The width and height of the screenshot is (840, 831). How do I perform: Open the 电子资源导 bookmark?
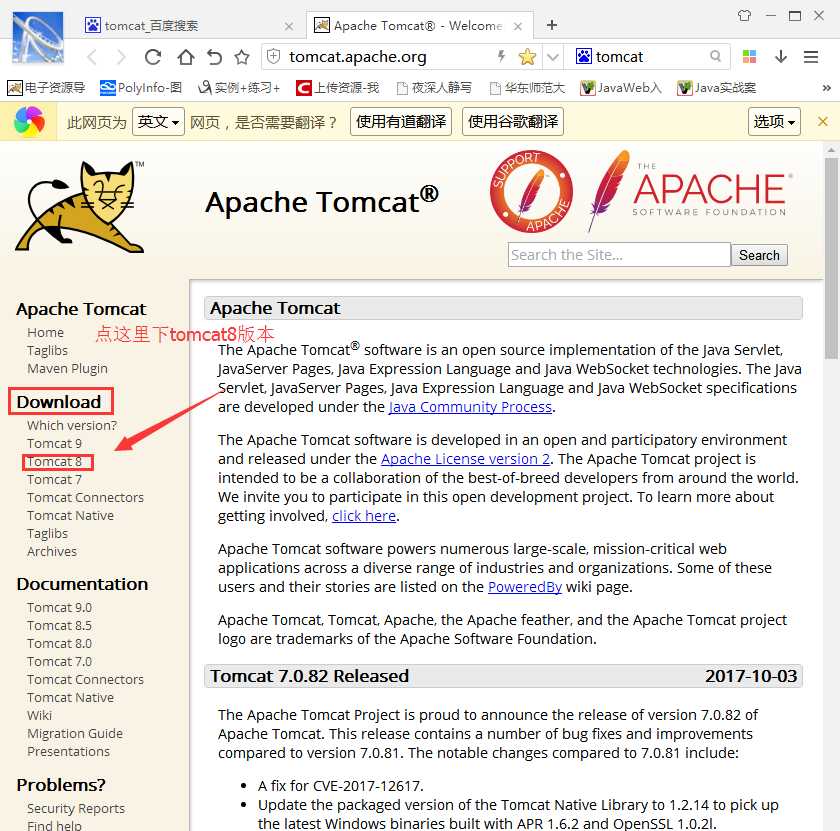click(46, 87)
